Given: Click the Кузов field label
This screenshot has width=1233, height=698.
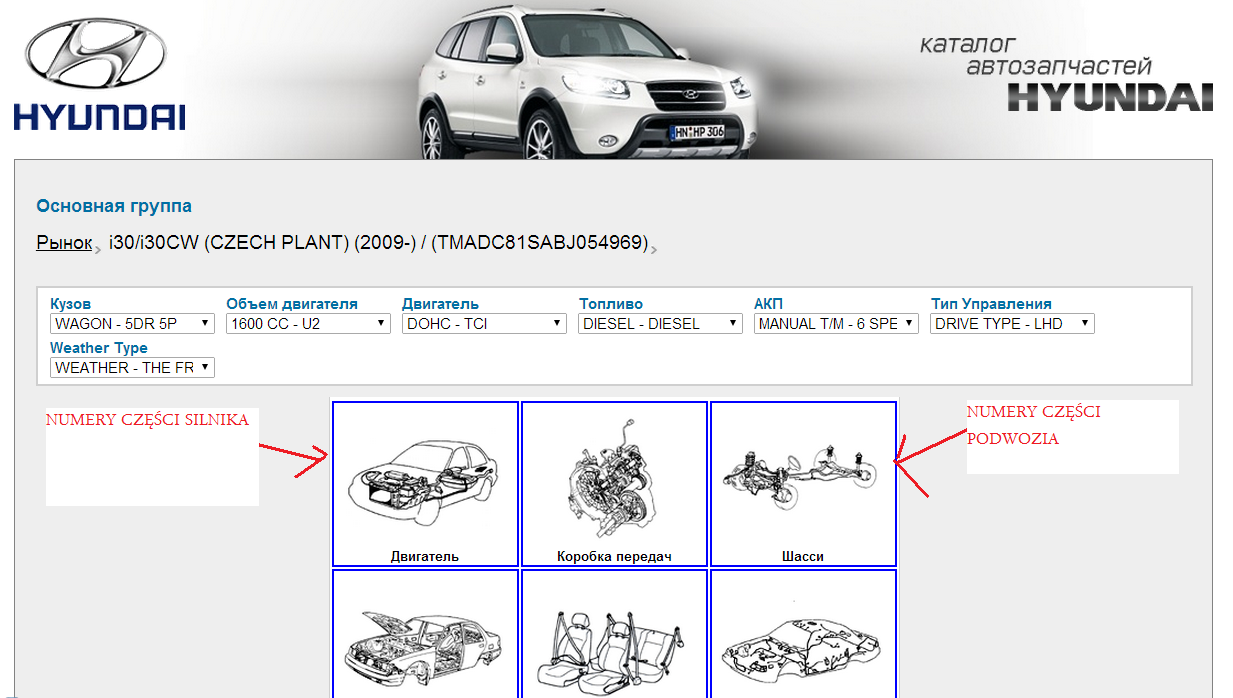Looking at the screenshot, I should point(70,304).
